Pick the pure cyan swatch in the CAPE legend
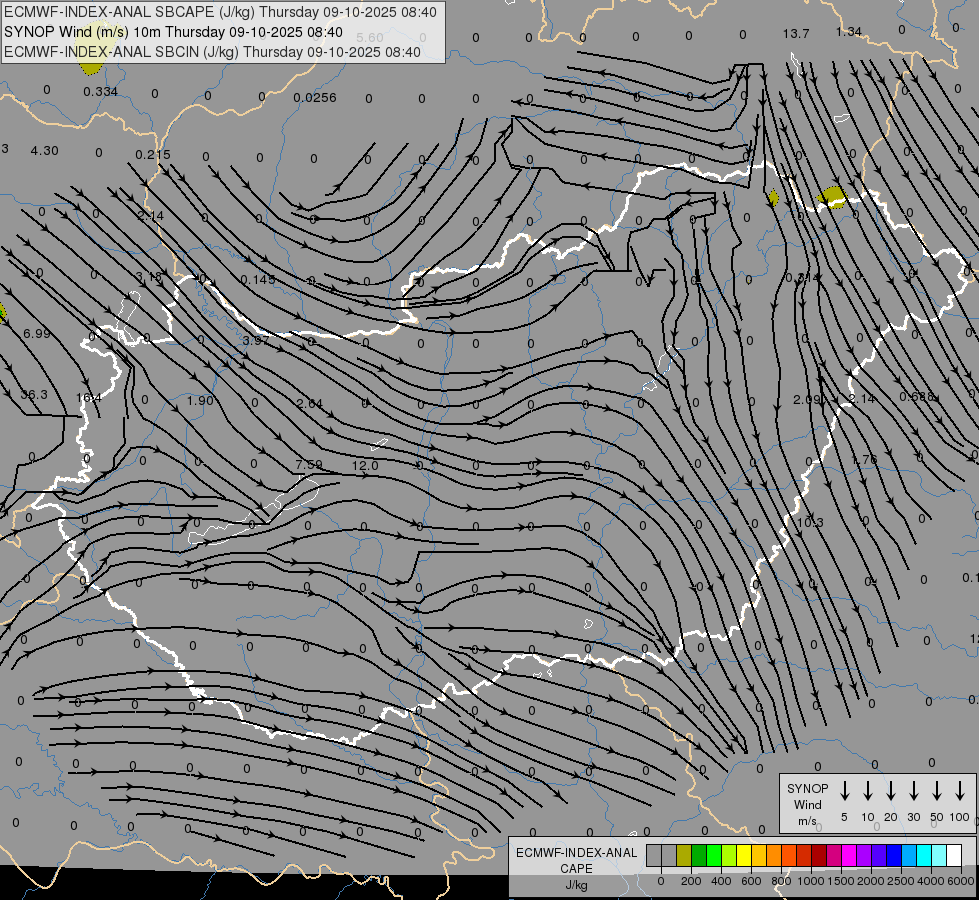 [923, 855]
